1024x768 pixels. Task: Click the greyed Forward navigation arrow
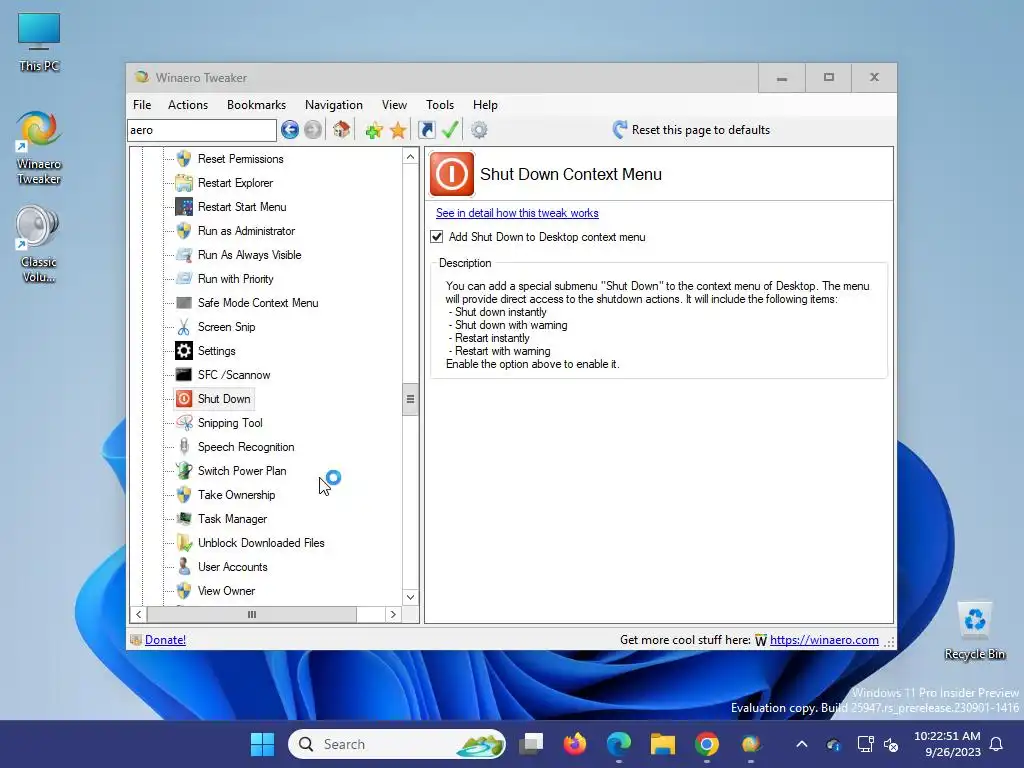coord(313,130)
